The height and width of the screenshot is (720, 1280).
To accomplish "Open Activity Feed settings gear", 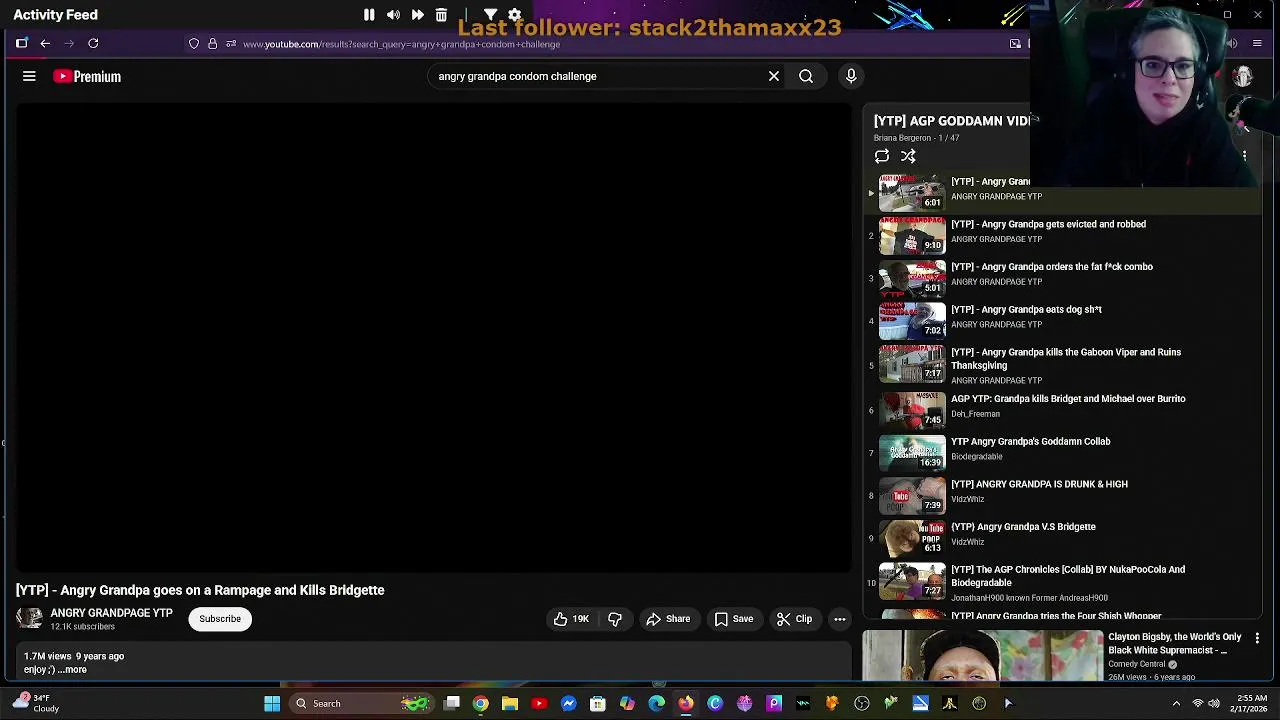I will pos(514,15).
